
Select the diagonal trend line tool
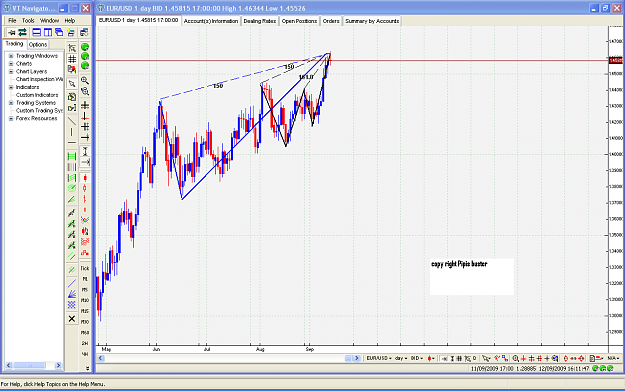click(x=72, y=120)
